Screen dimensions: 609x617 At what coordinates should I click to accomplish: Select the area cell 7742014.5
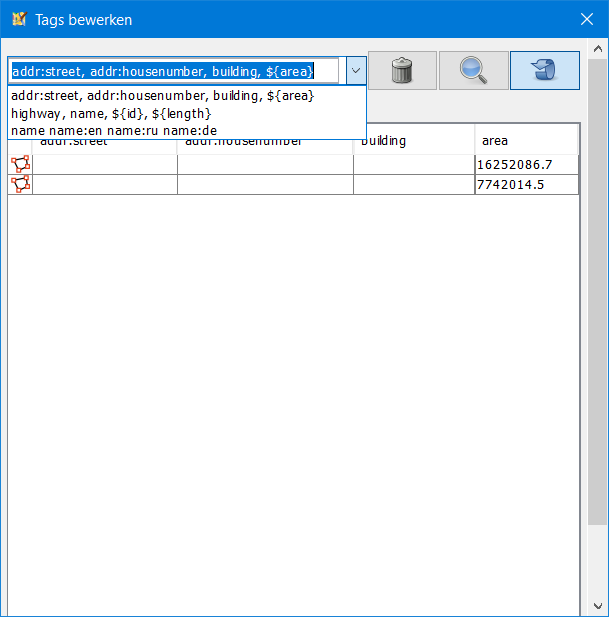[526, 185]
